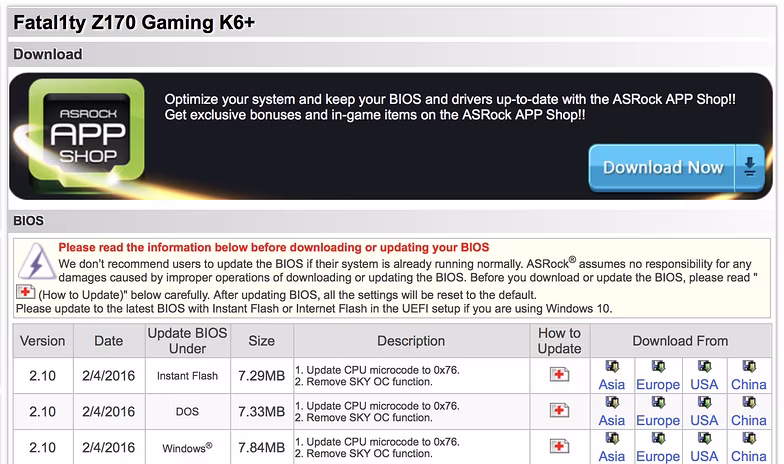Open How to Update for Instant Flash row

(x=560, y=374)
